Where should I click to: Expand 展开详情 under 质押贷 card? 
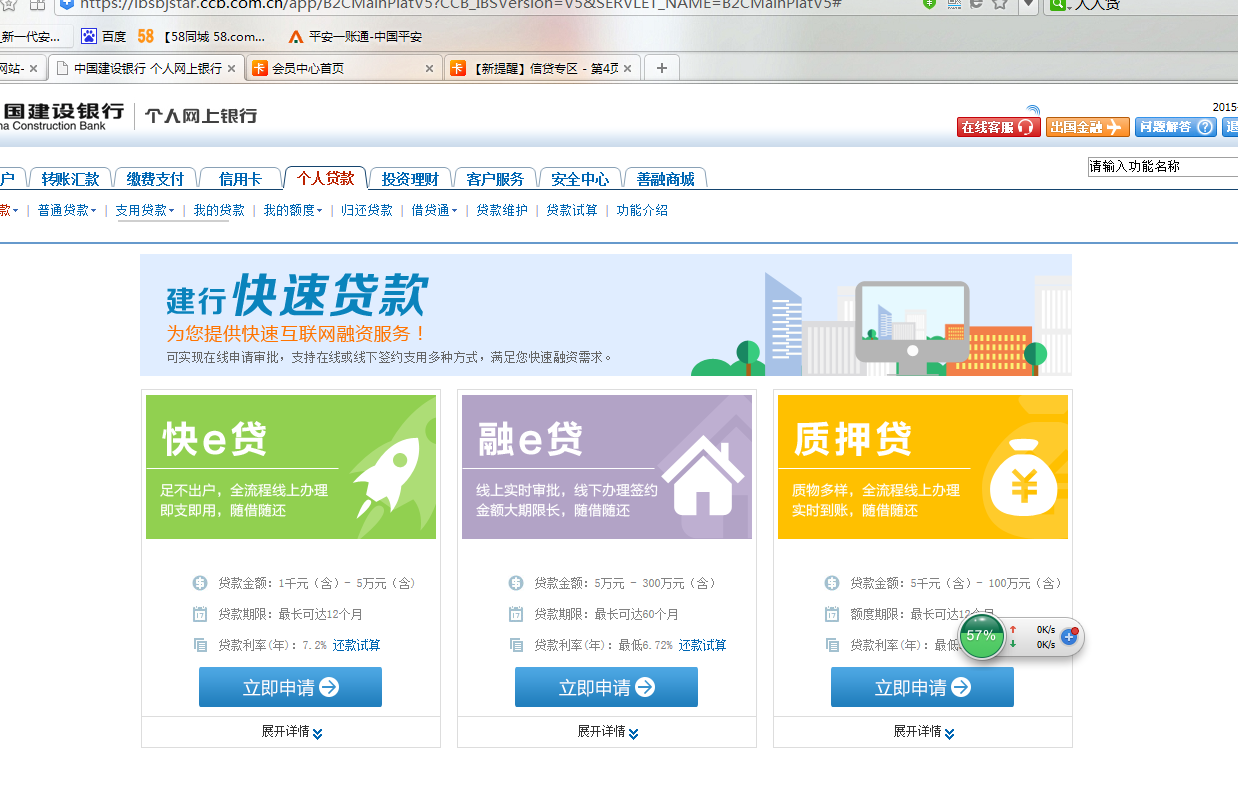click(924, 732)
